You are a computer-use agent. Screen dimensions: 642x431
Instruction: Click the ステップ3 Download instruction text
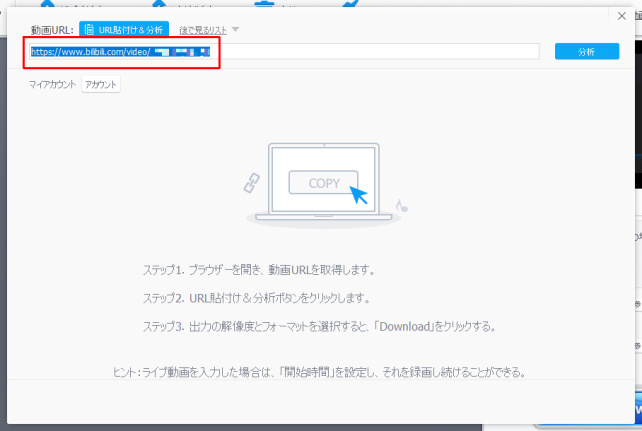[319, 326]
